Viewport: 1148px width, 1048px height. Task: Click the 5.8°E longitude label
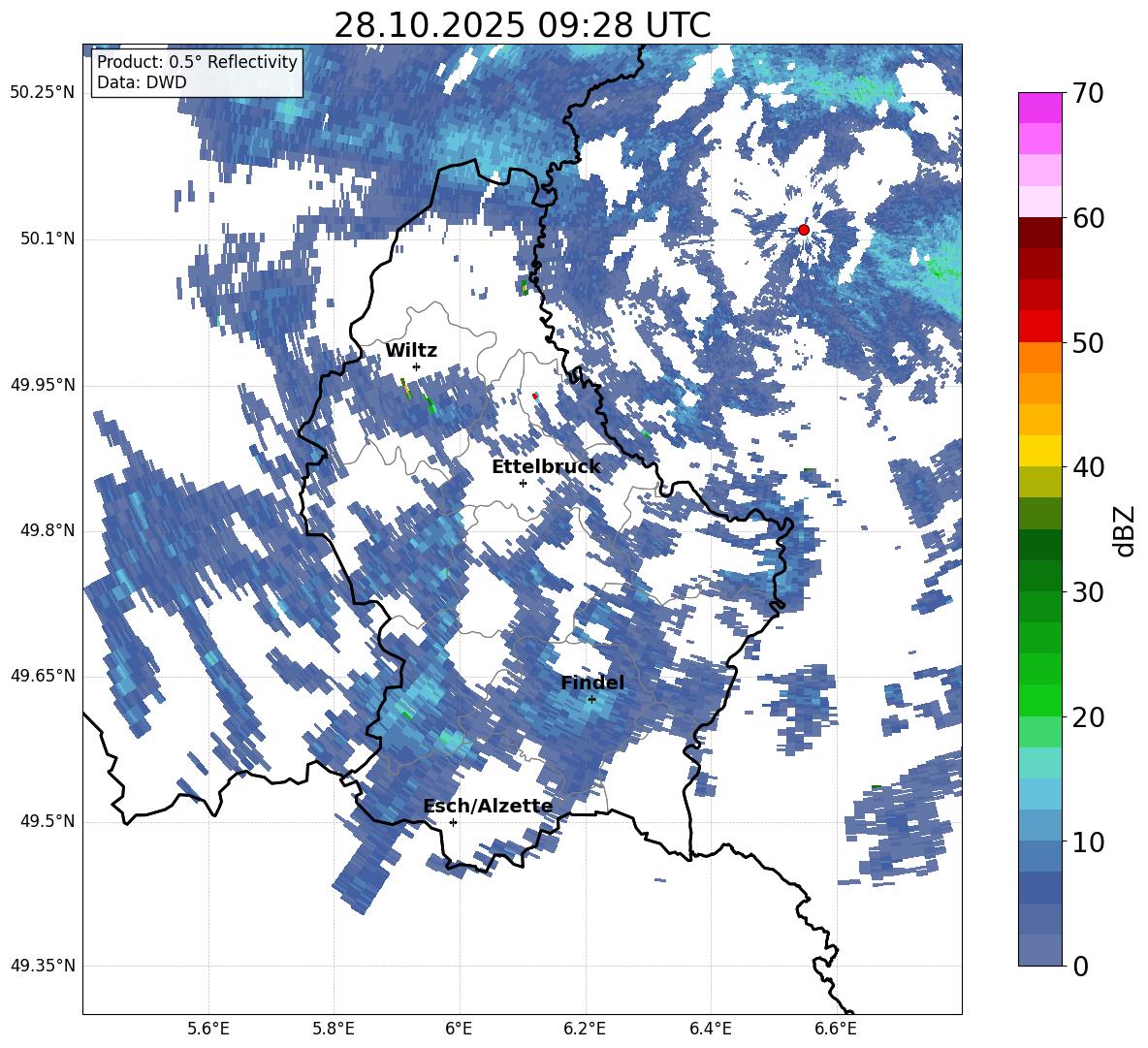334,1029
